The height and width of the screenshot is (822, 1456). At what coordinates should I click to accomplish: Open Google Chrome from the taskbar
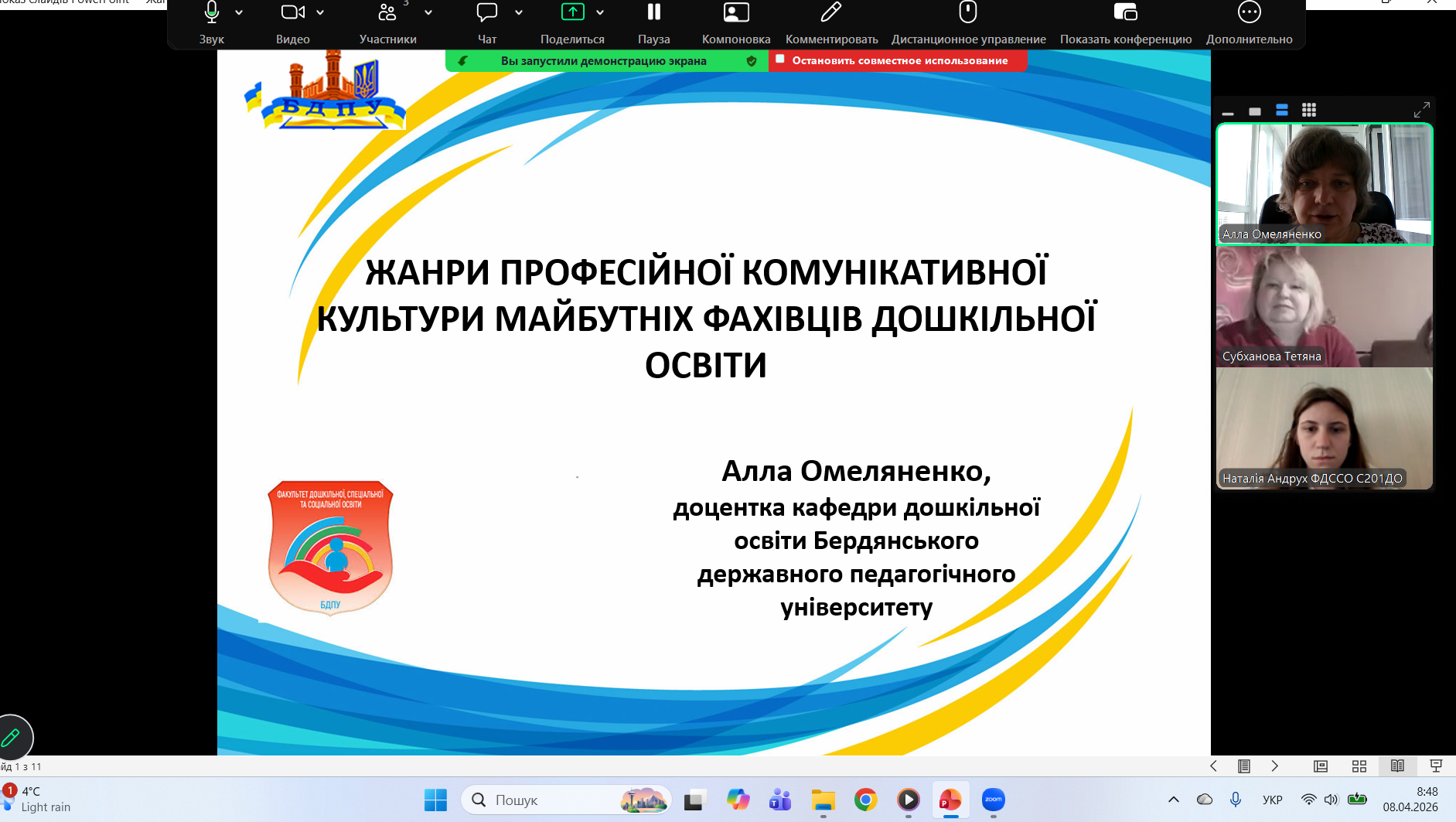tap(865, 800)
